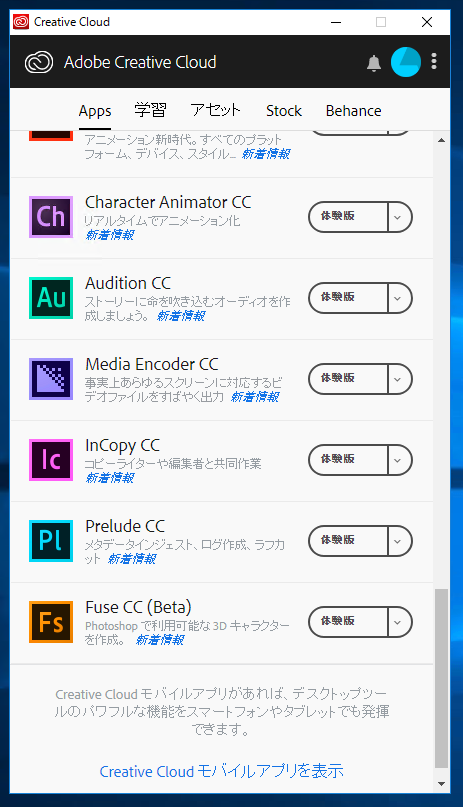Click the vertical scrollbar thumb
Image resolution: width=463 pixels, height=807 pixels.
pyautogui.click(x=441, y=678)
